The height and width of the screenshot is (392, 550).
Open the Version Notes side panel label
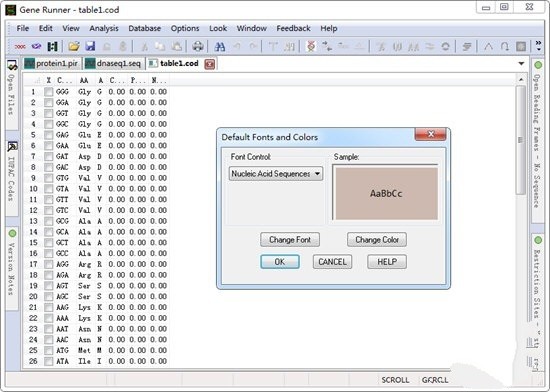[x=12, y=268]
